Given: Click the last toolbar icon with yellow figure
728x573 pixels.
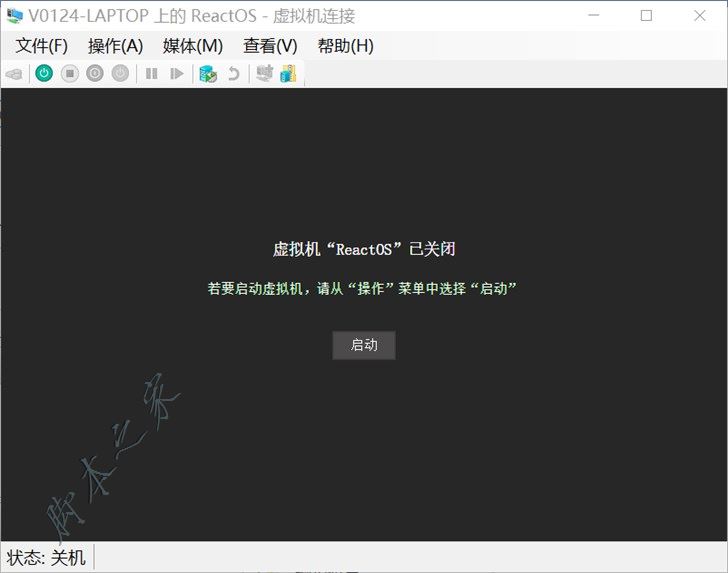Looking at the screenshot, I should pos(288,73).
